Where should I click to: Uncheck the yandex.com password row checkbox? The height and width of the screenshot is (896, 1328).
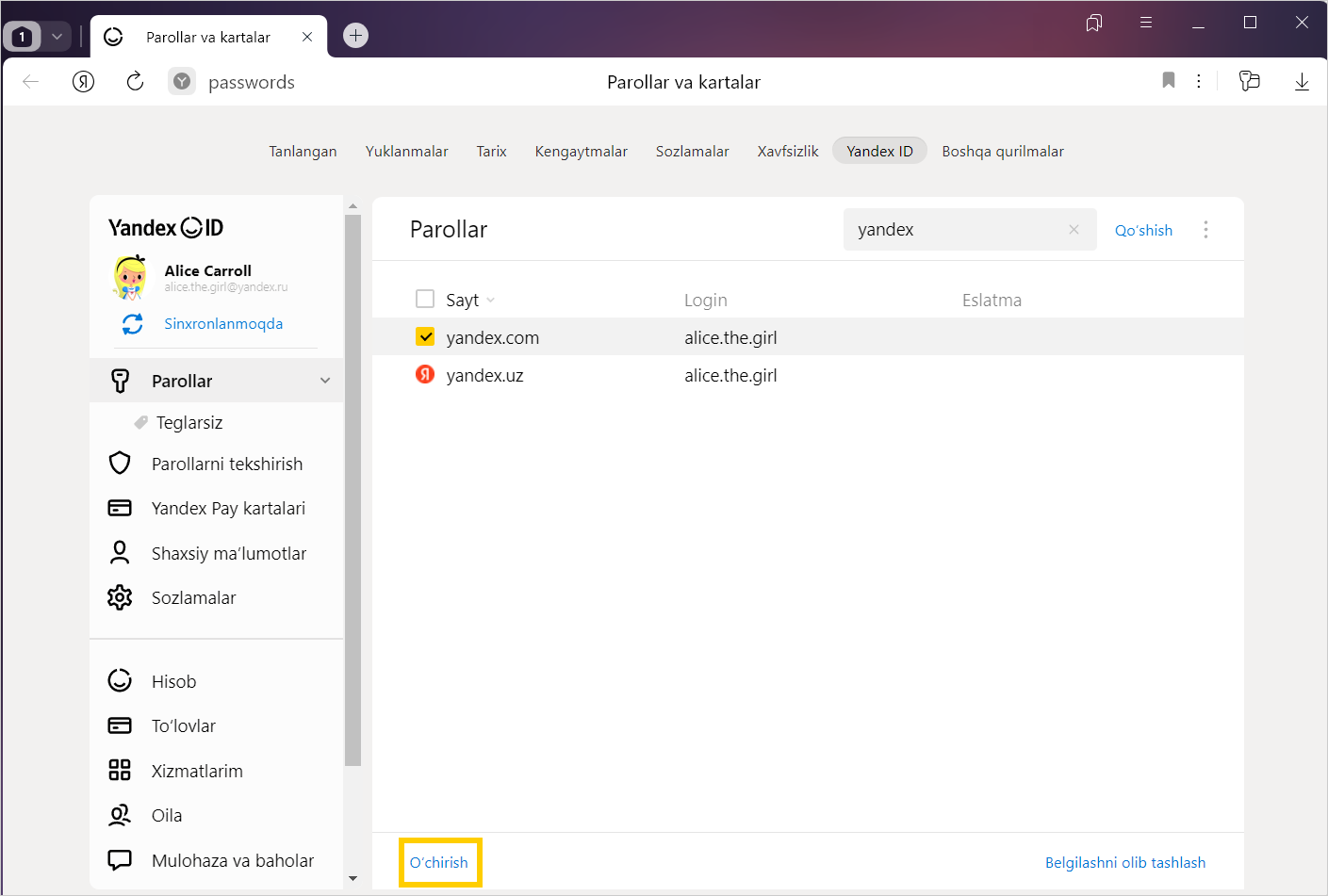(425, 337)
